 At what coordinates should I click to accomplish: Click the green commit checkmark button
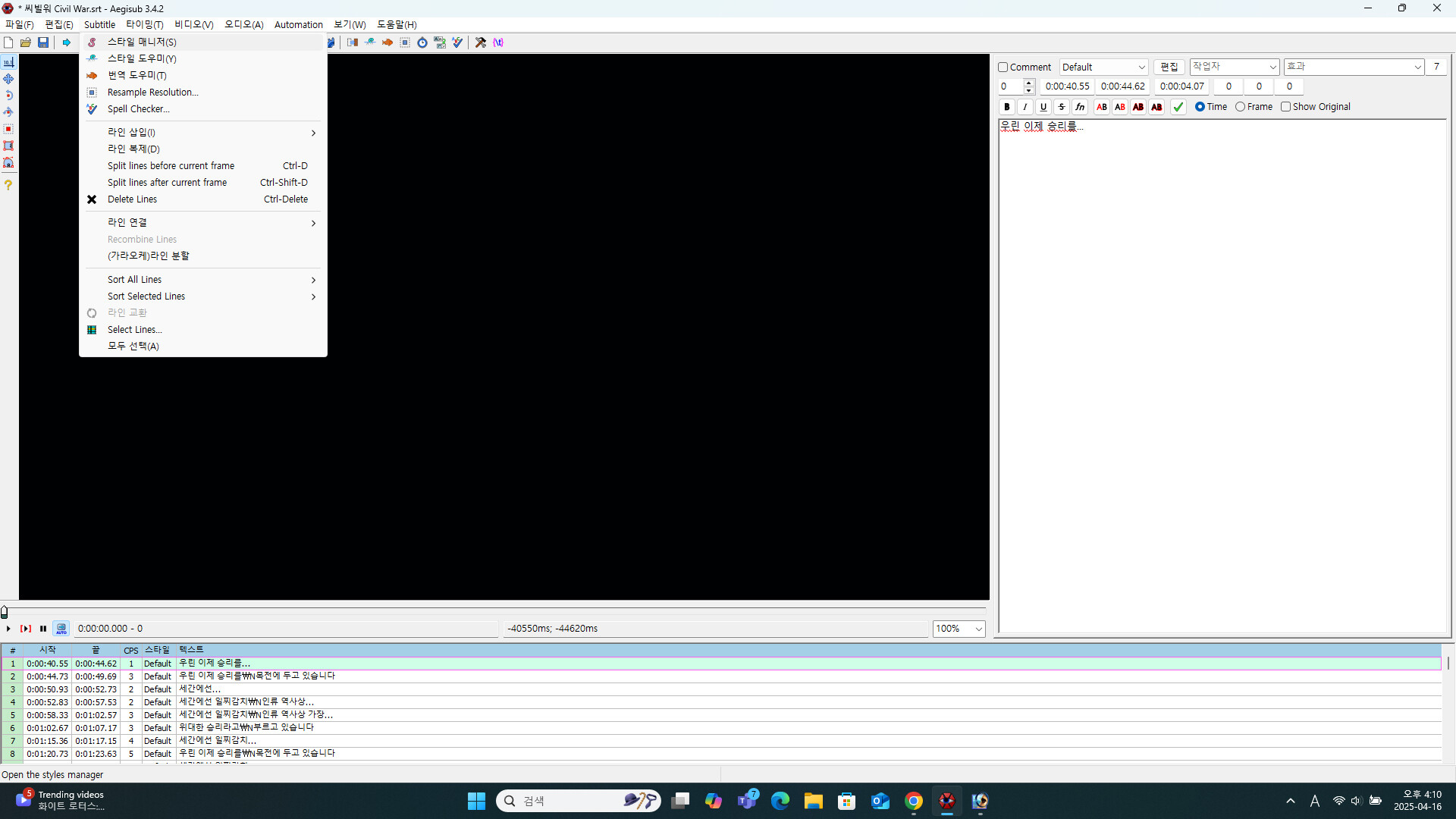1178,107
